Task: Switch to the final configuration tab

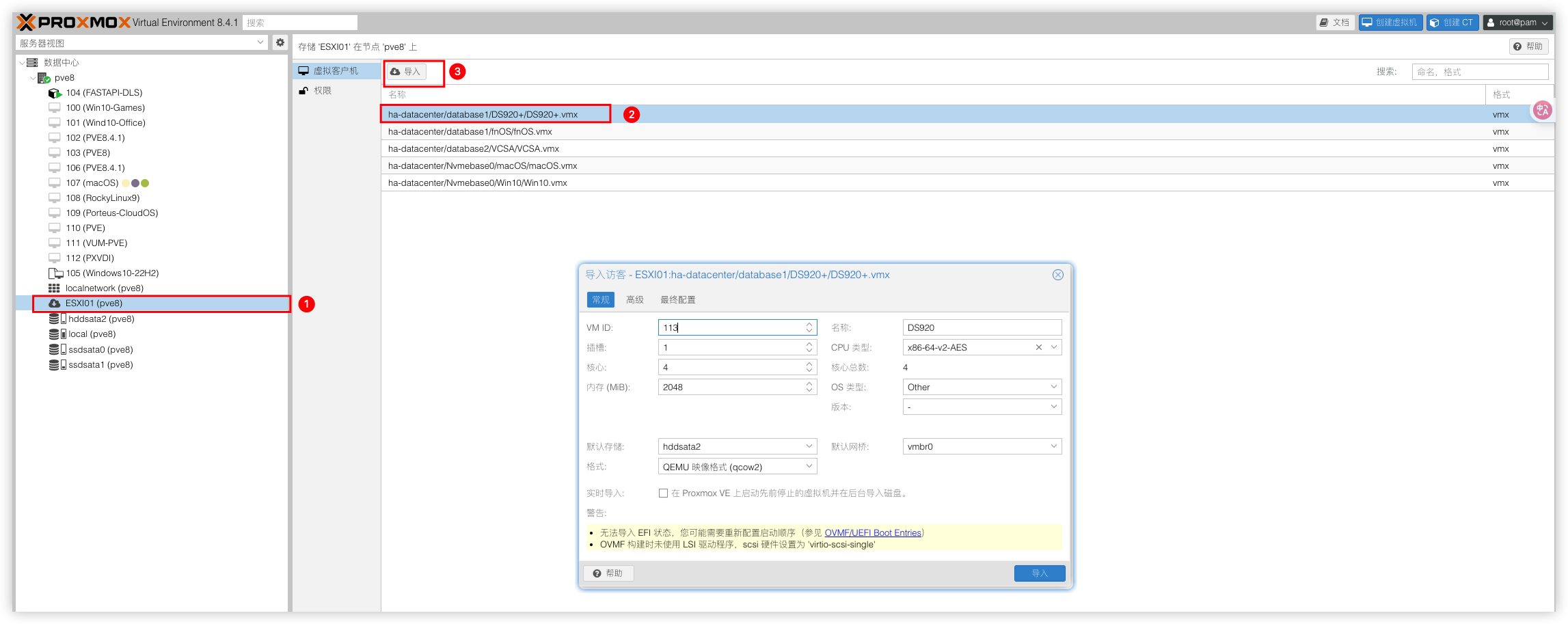Action: 677,299
